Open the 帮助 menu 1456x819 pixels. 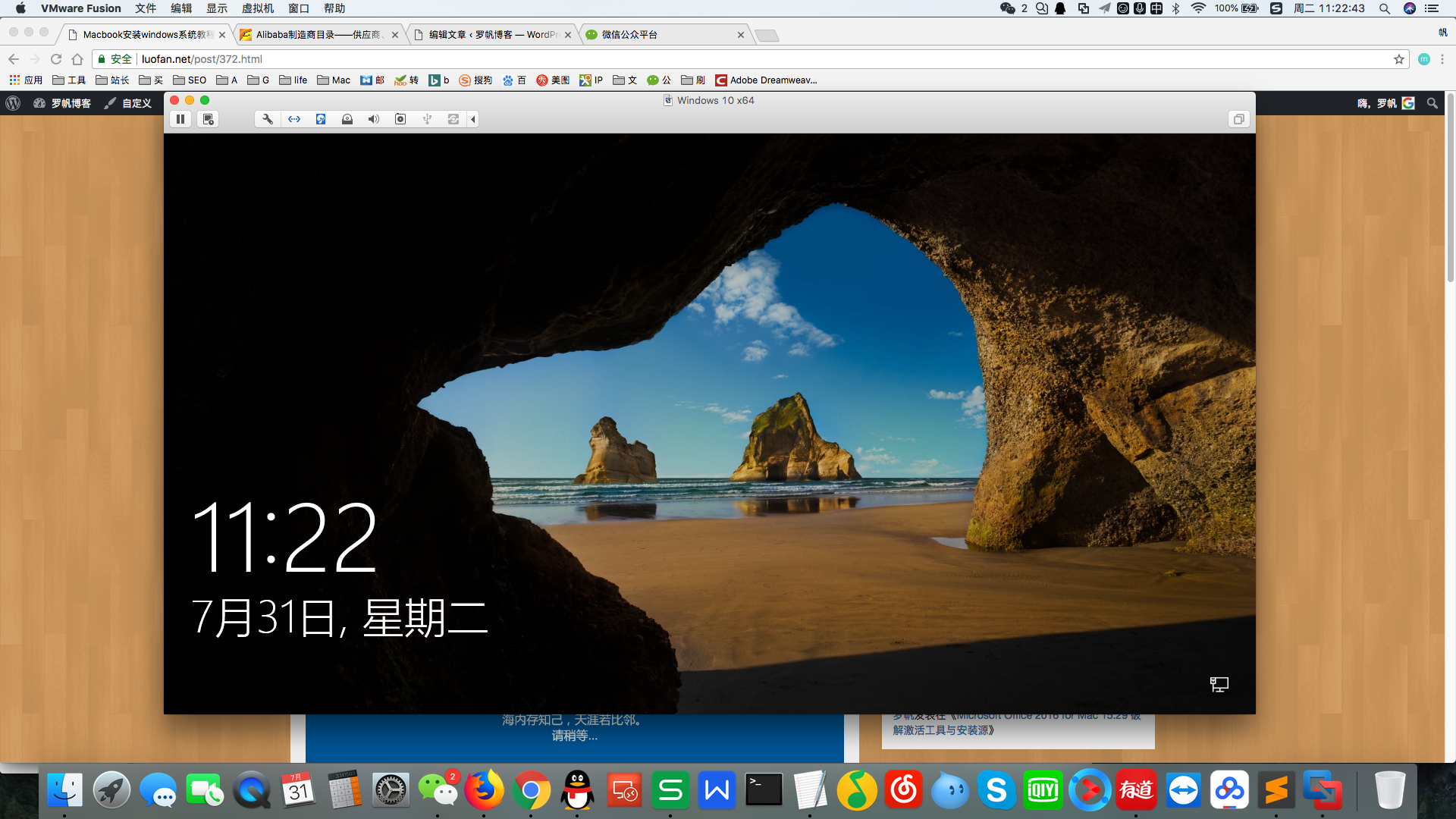[x=334, y=8]
